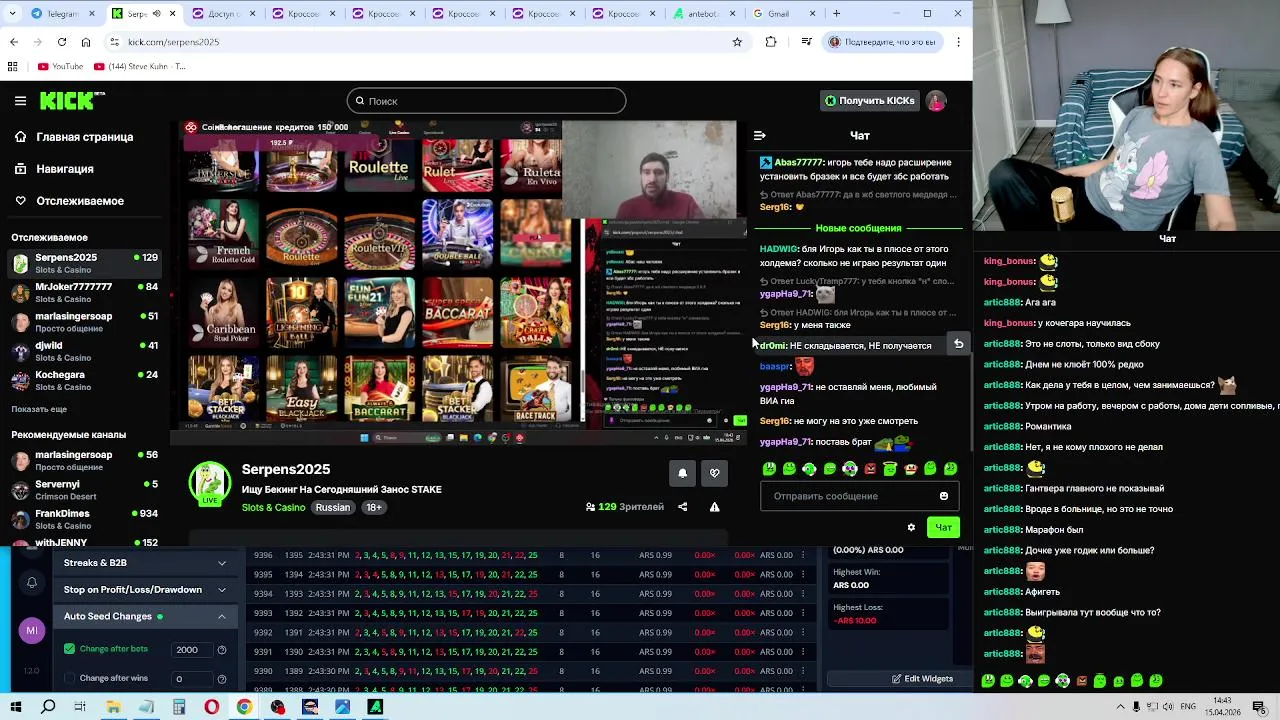Screen dimensions: 1280x720
Task: Open the user avatar menu on Kick
Action: pos(936,101)
